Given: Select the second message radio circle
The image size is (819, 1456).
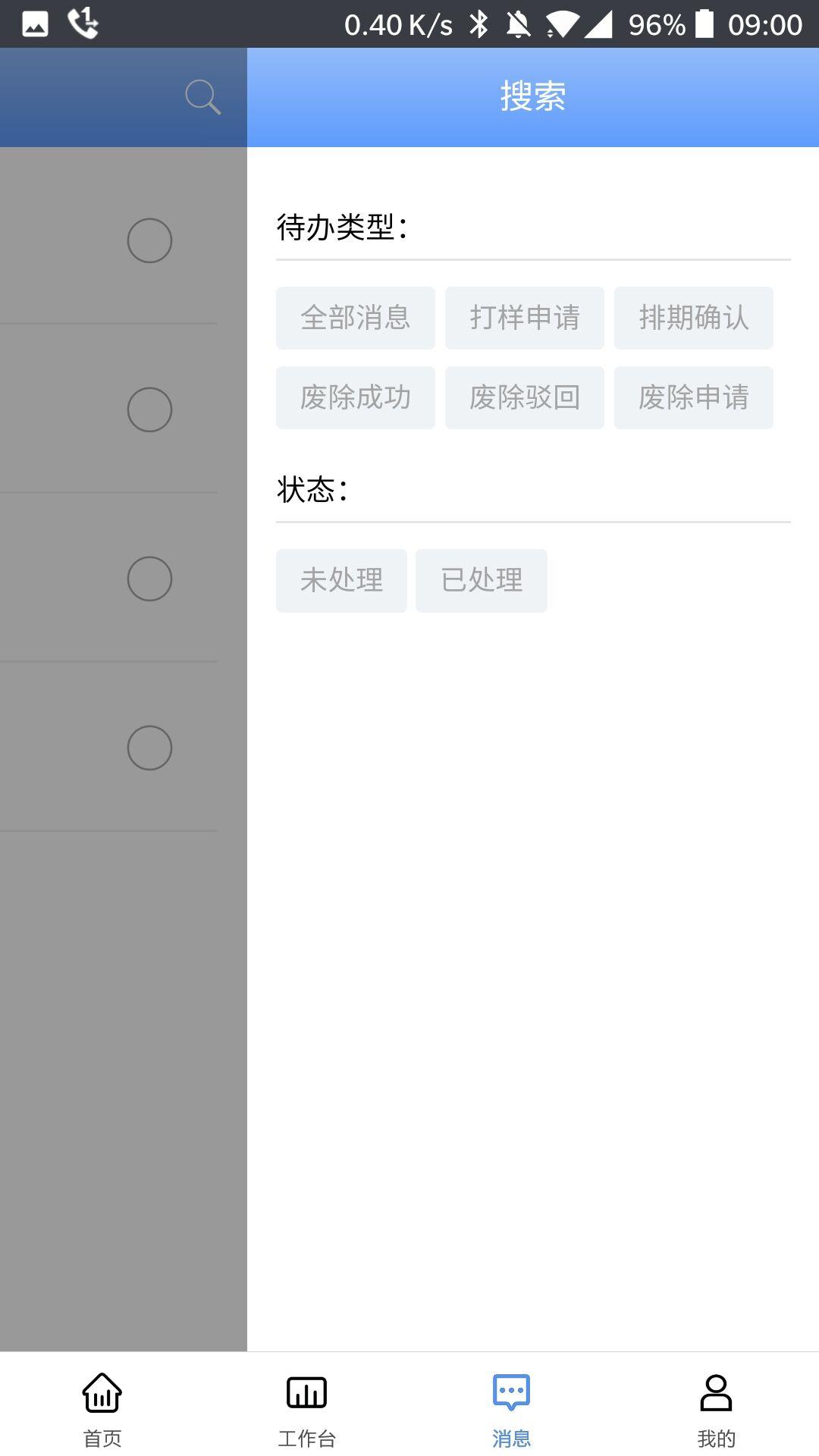Looking at the screenshot, I should coord(149,409).
